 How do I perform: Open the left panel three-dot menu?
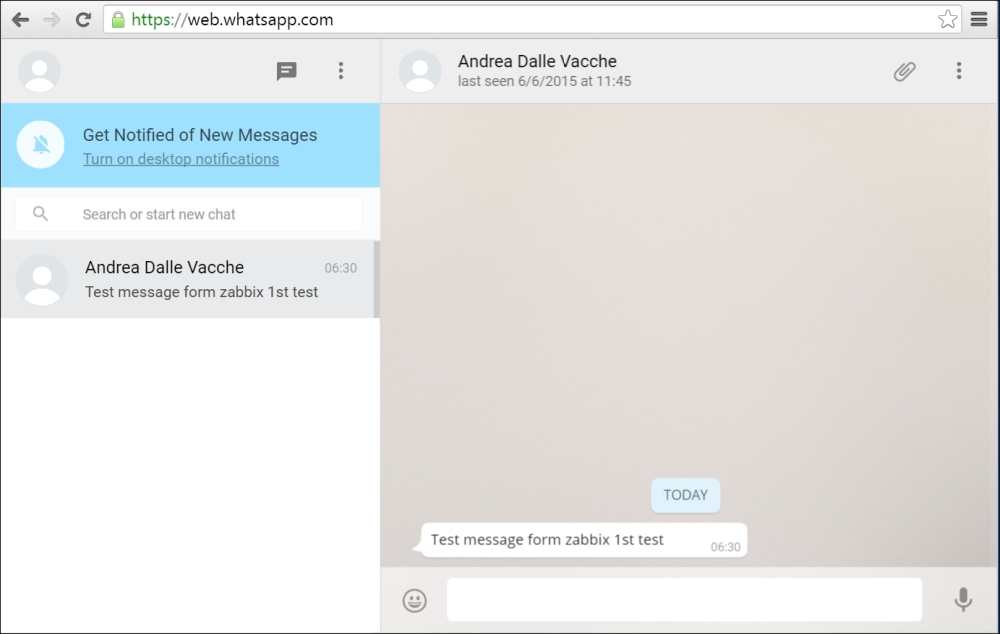tap(341, 71)
